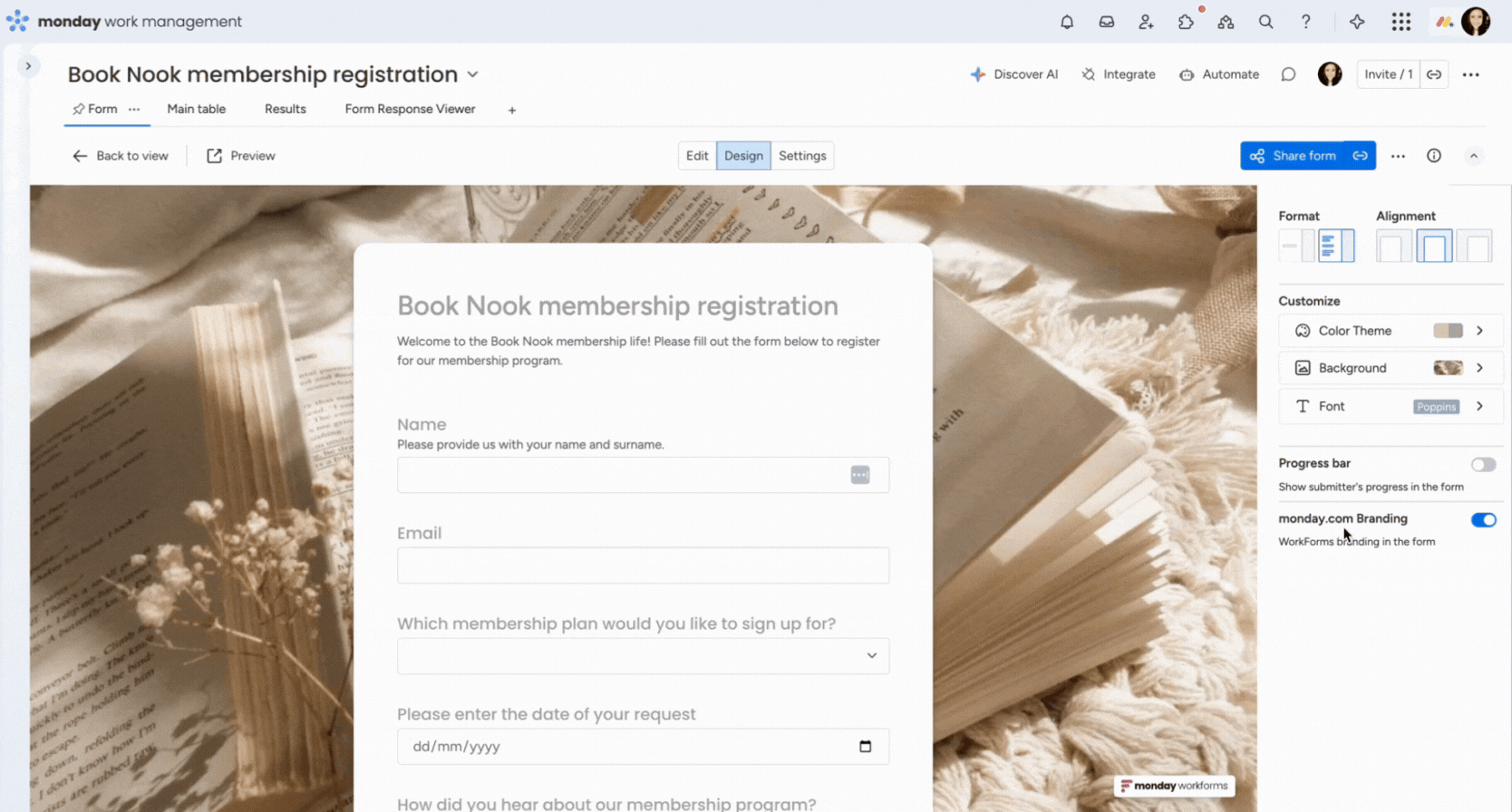Switch to the Main table tab
The height and width of the screenshot is (812, 1512).
[x=197, y=109]
